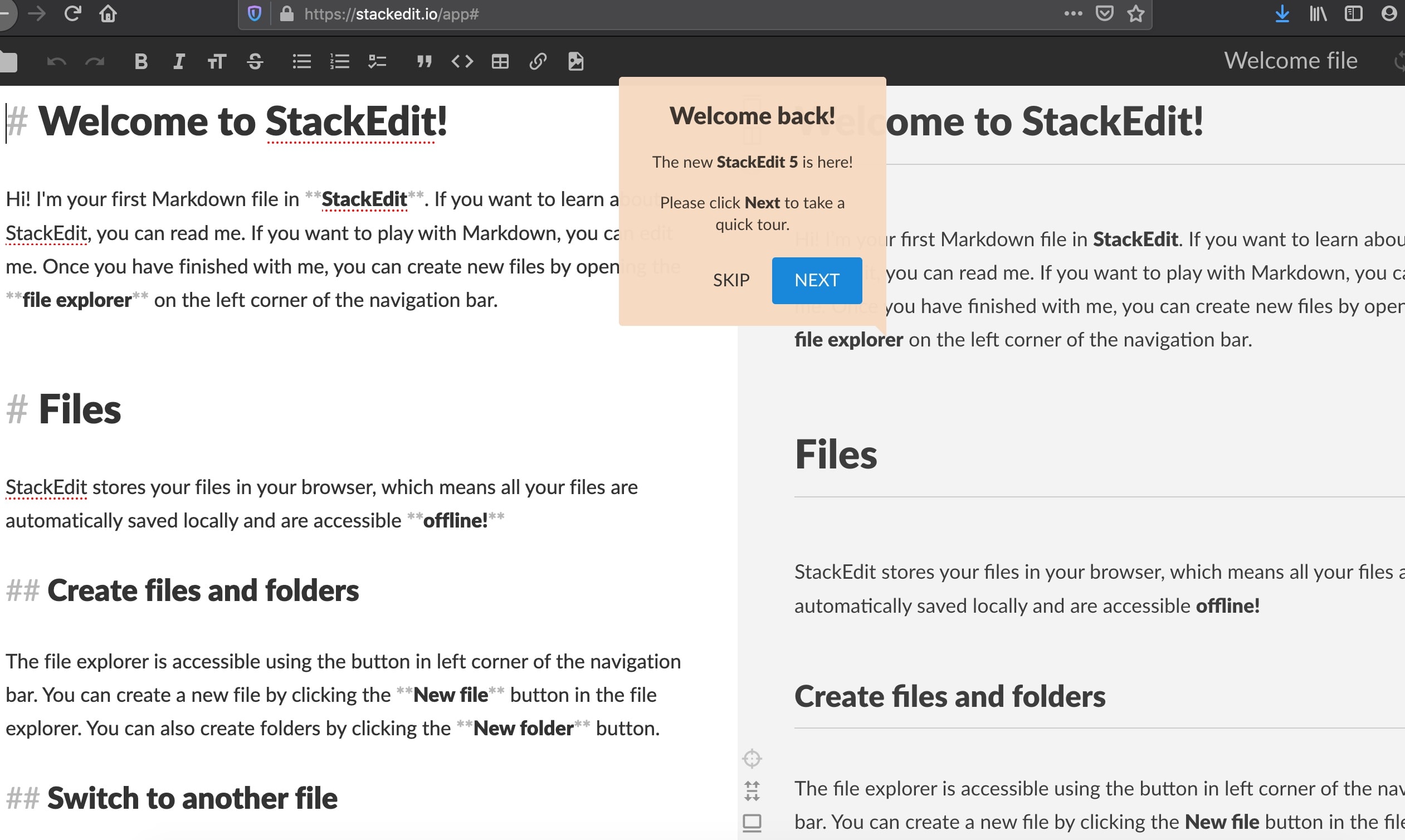Image resolution: width=1405 pixels, height=840 pixels.
Task: Open the file explorer folder icon
Action: click(x=8, y=61)
